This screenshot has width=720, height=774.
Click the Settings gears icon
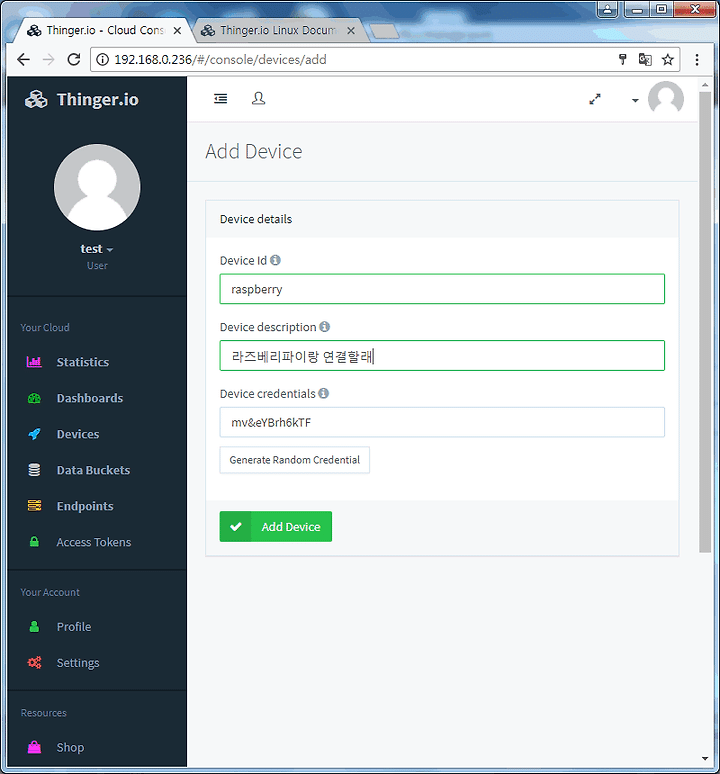34,662
